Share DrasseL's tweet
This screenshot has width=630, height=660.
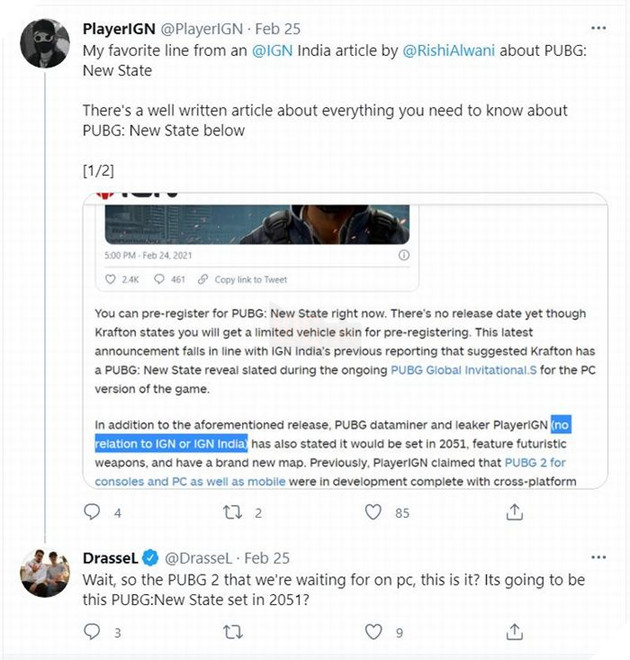pyautogui.click(x=514, y=631)
